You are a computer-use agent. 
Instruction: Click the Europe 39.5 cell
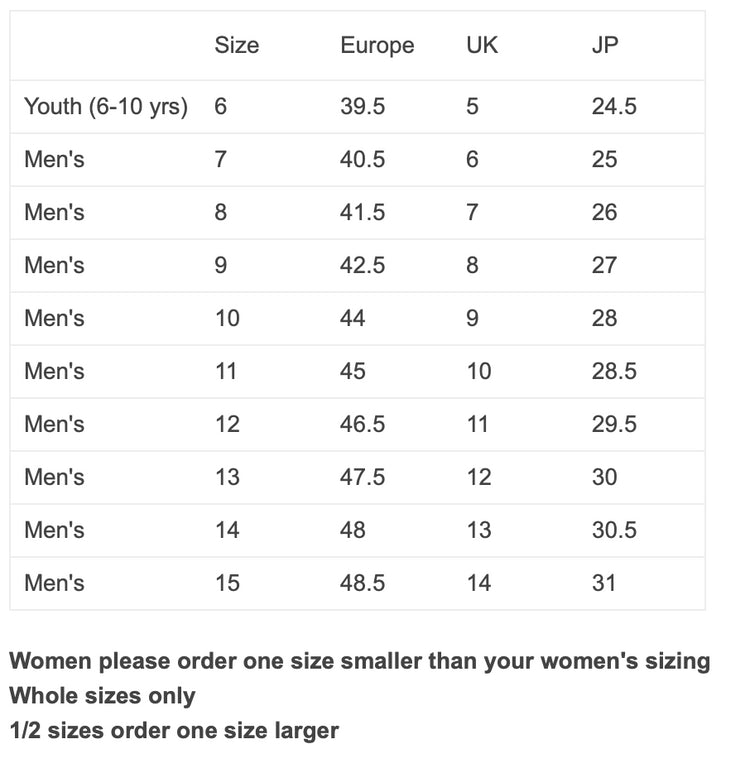tap(362, 107)
